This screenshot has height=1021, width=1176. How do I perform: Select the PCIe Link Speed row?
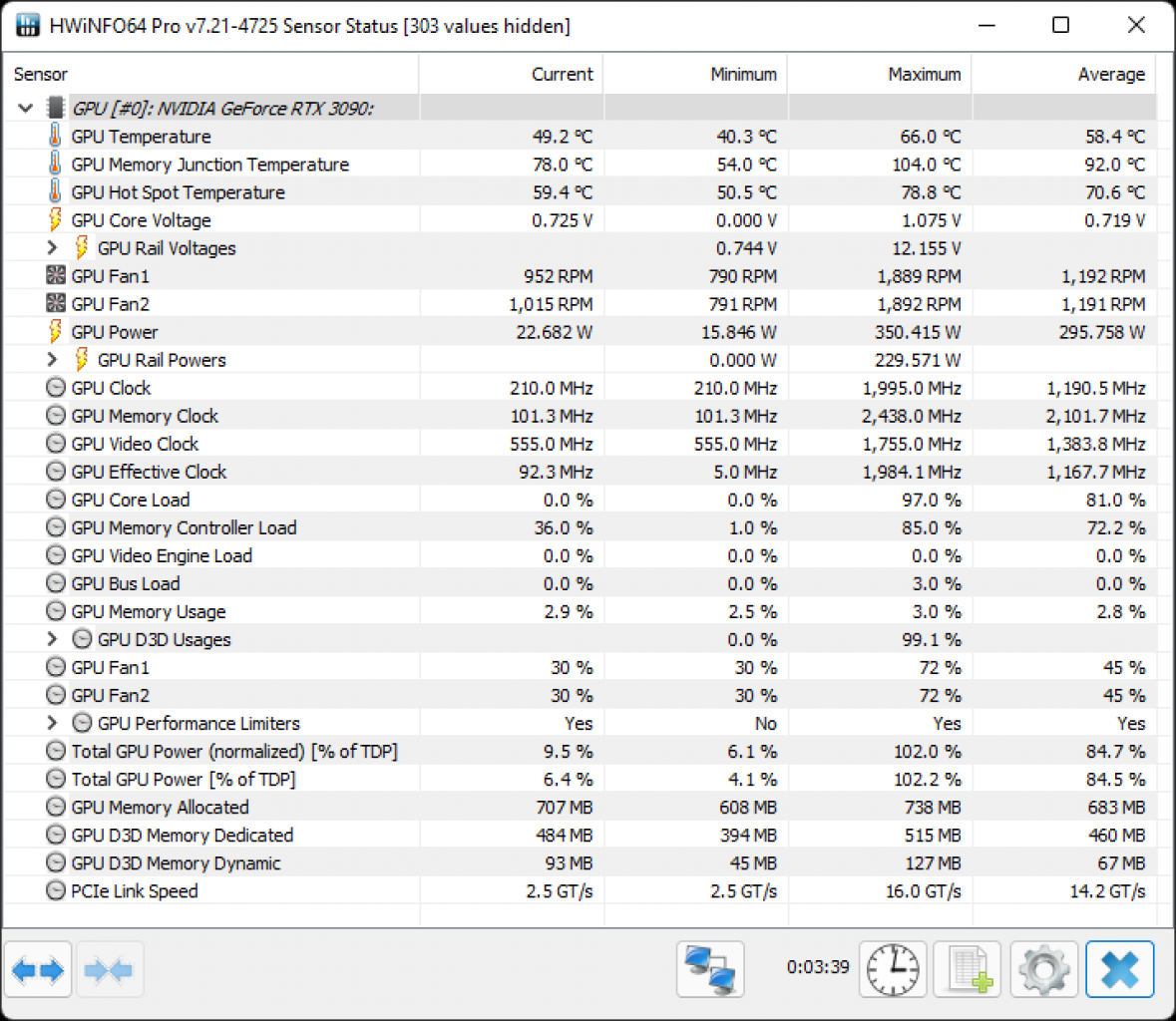(x=580, y=890)
